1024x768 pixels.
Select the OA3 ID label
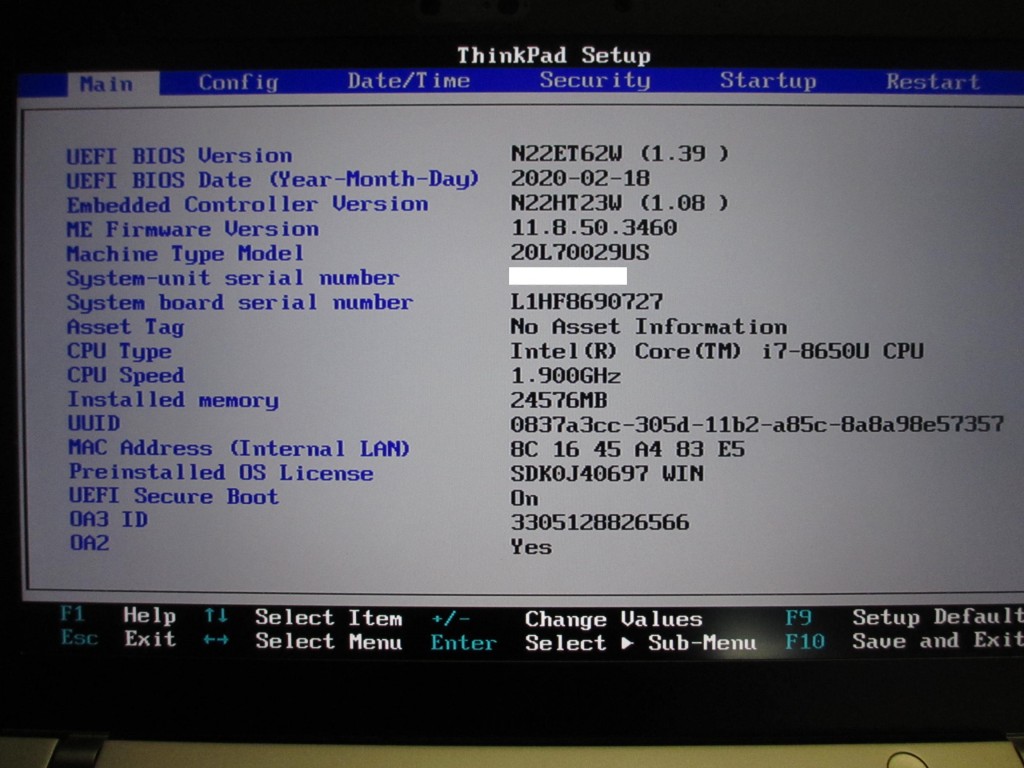(x=108, y=520)
